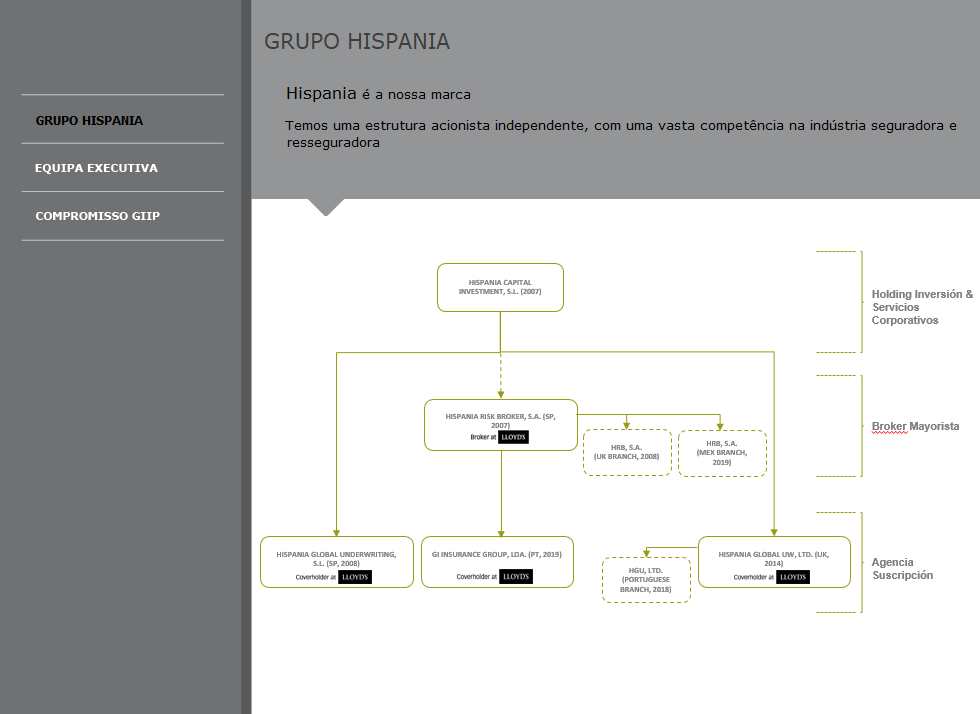Click the Agencia Suscripción label

[x=902, y=568]
